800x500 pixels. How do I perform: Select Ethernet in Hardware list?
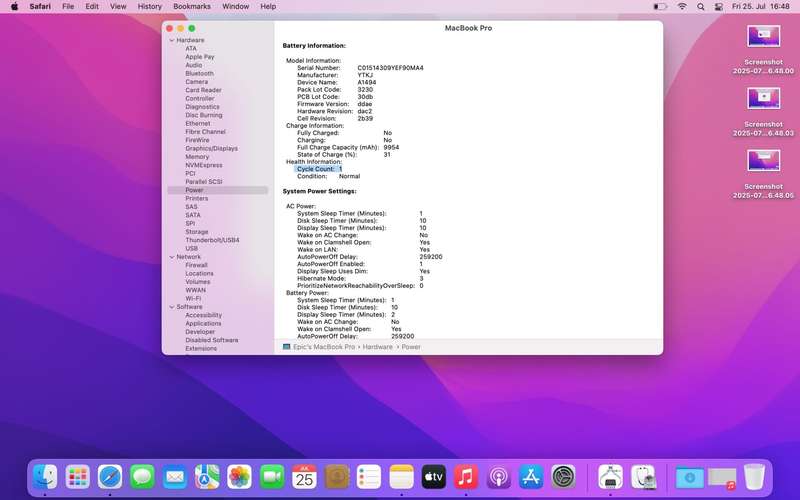(x=197, y=123)
